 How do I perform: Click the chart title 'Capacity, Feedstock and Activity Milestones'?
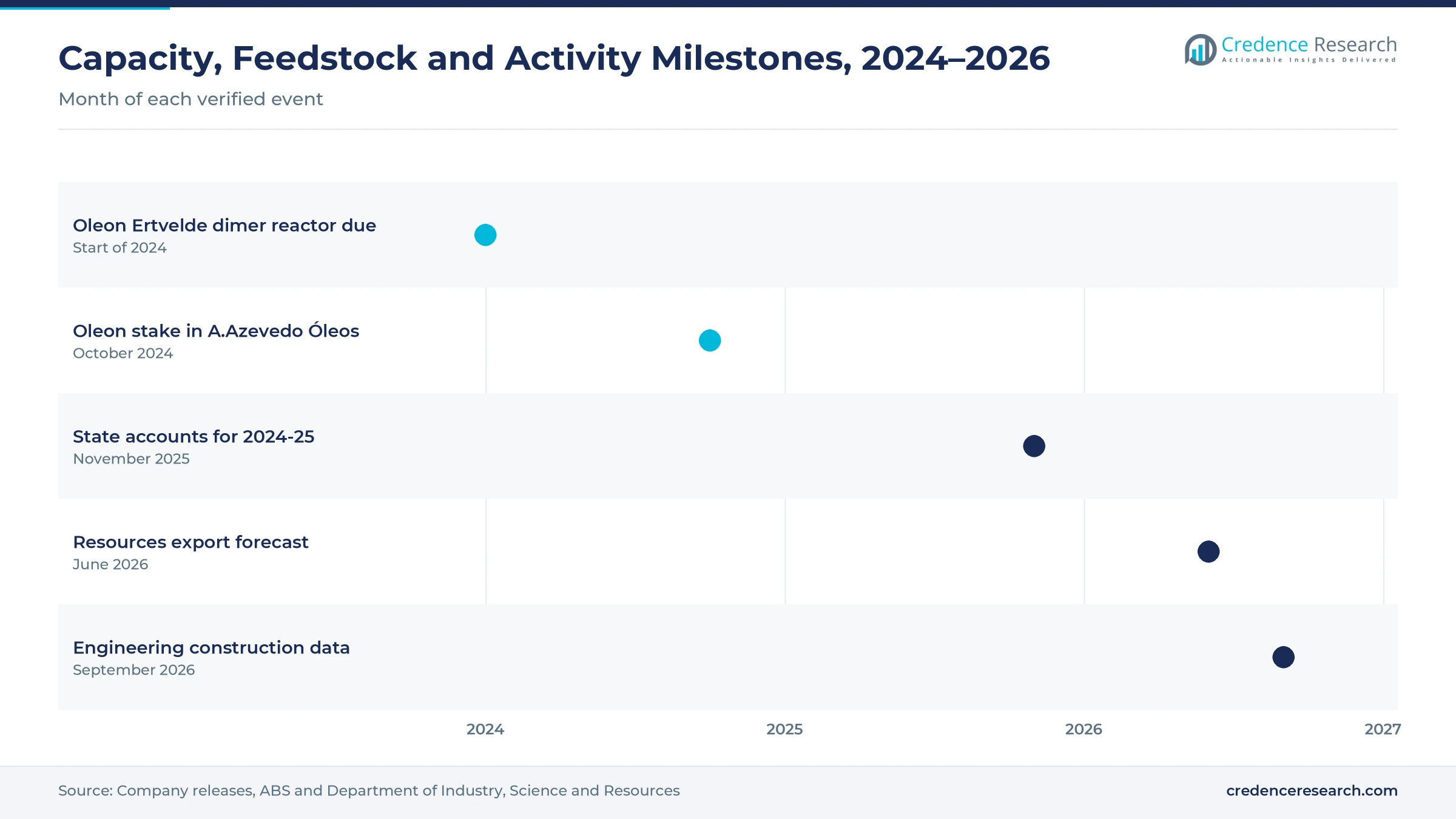pyautogui.click(x=554, y=58)
